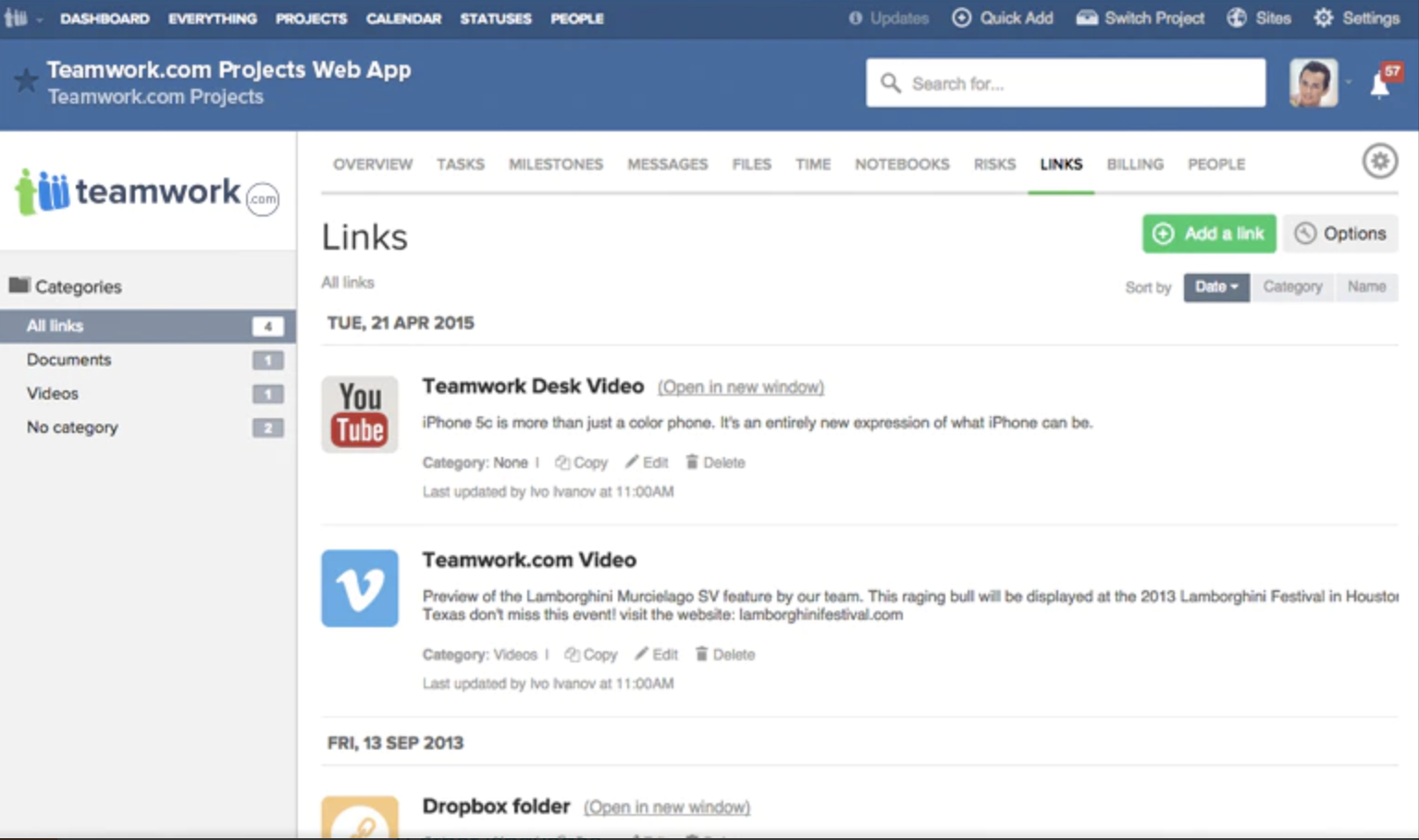The image size is (1419, 840).
Task: Open Teamwork Desk Video title link
Action: tap(533, 386)
